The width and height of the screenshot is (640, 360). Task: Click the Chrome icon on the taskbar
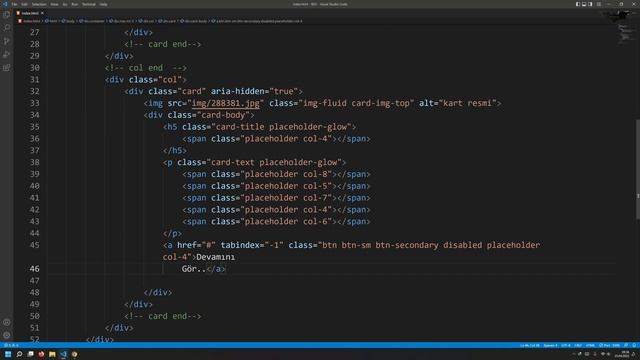pos(74,354)
